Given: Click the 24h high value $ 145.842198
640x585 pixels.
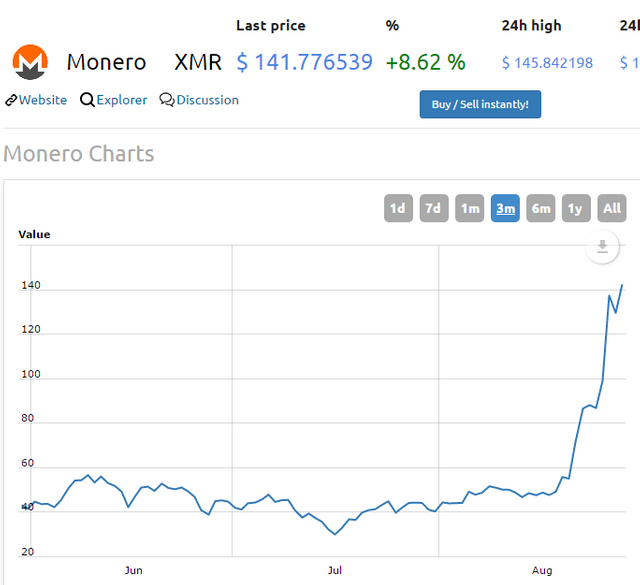Looking at the screenshot, I should click(x=547, y=63).
